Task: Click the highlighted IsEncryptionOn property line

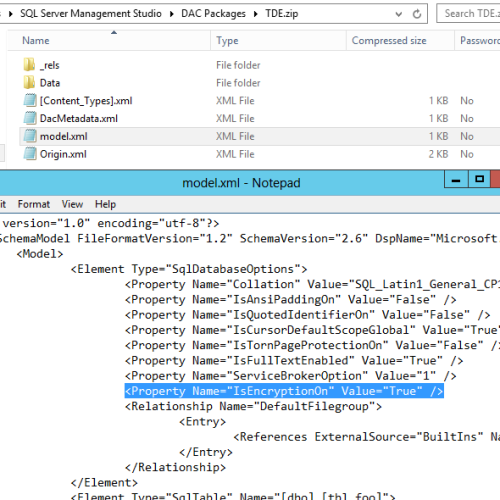Action: pyautogui.click(x=284, y=391)
